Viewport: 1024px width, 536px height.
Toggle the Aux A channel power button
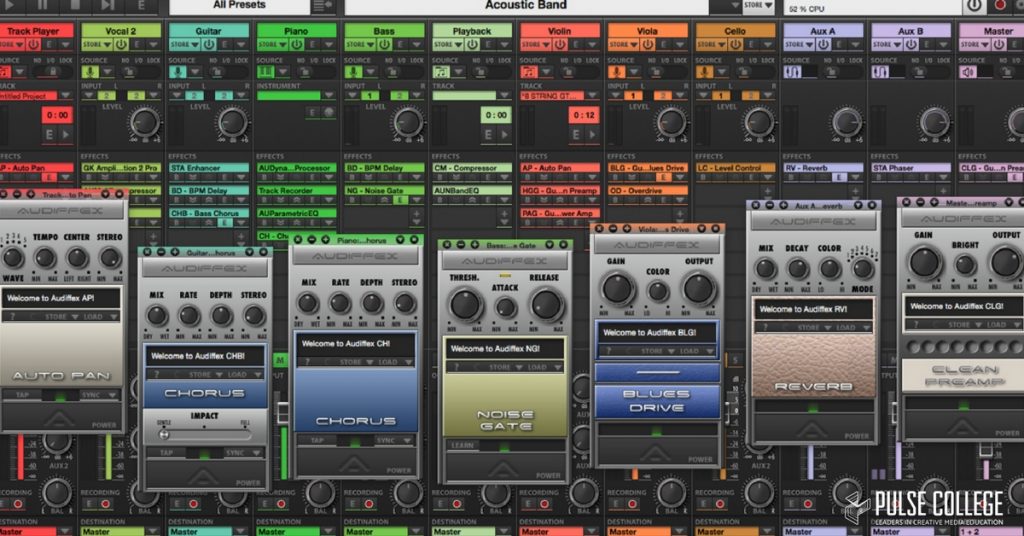[824, 44]
